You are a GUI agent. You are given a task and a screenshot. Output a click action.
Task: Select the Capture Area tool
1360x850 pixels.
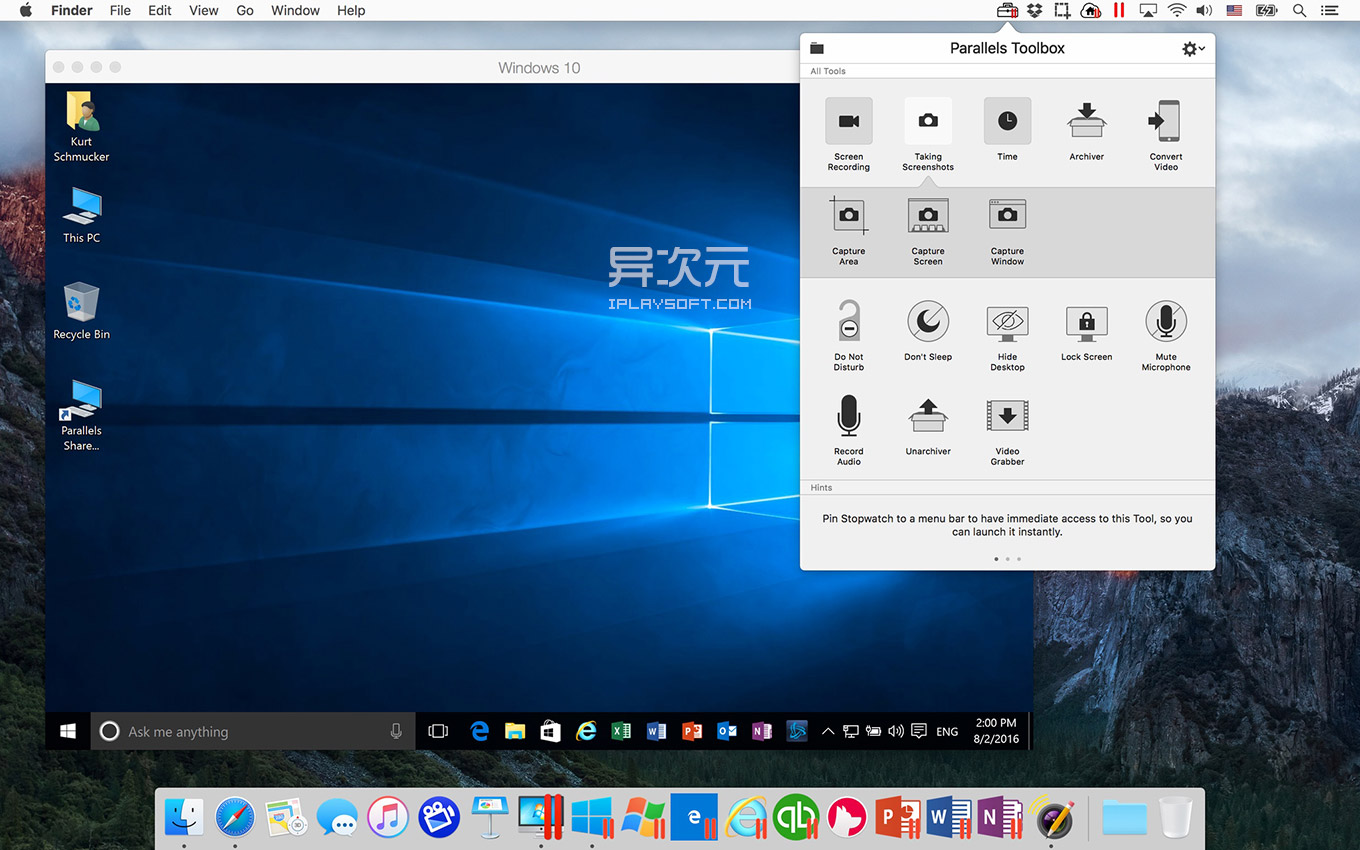848,229
